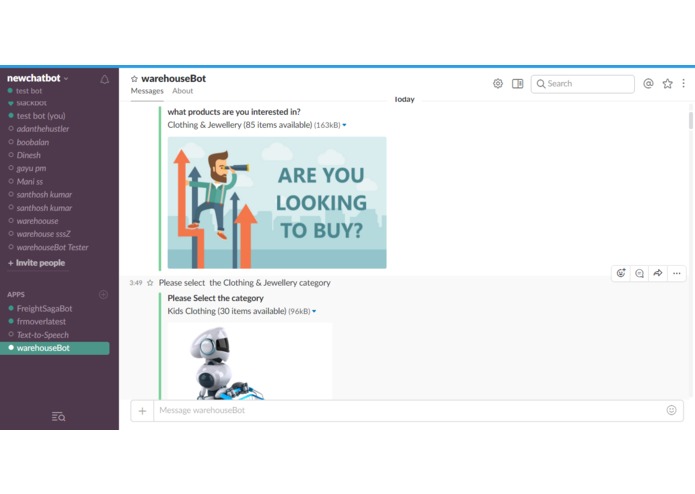Open the FreightSagaBot app
The image size is (695, 494).
click(x=44, y=308)
